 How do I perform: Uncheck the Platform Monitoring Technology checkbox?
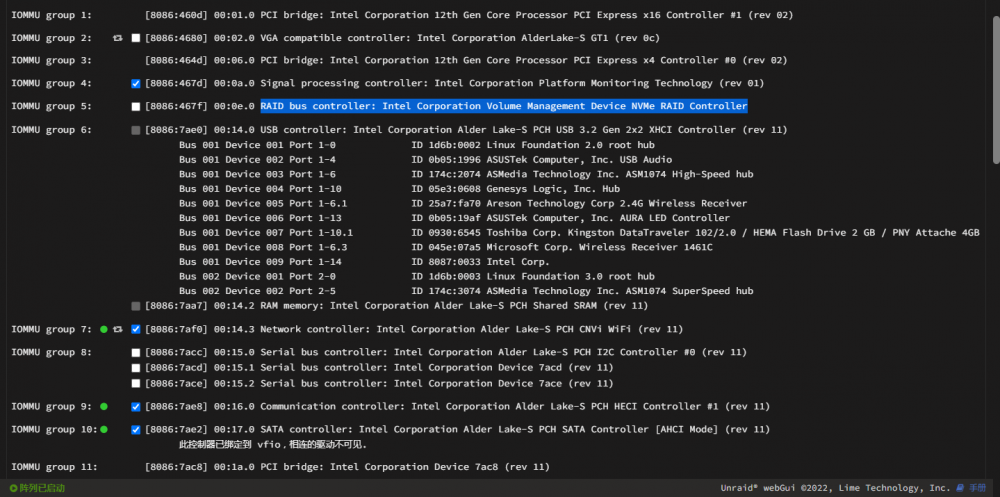pyautogui.click(x=136, y=84)
